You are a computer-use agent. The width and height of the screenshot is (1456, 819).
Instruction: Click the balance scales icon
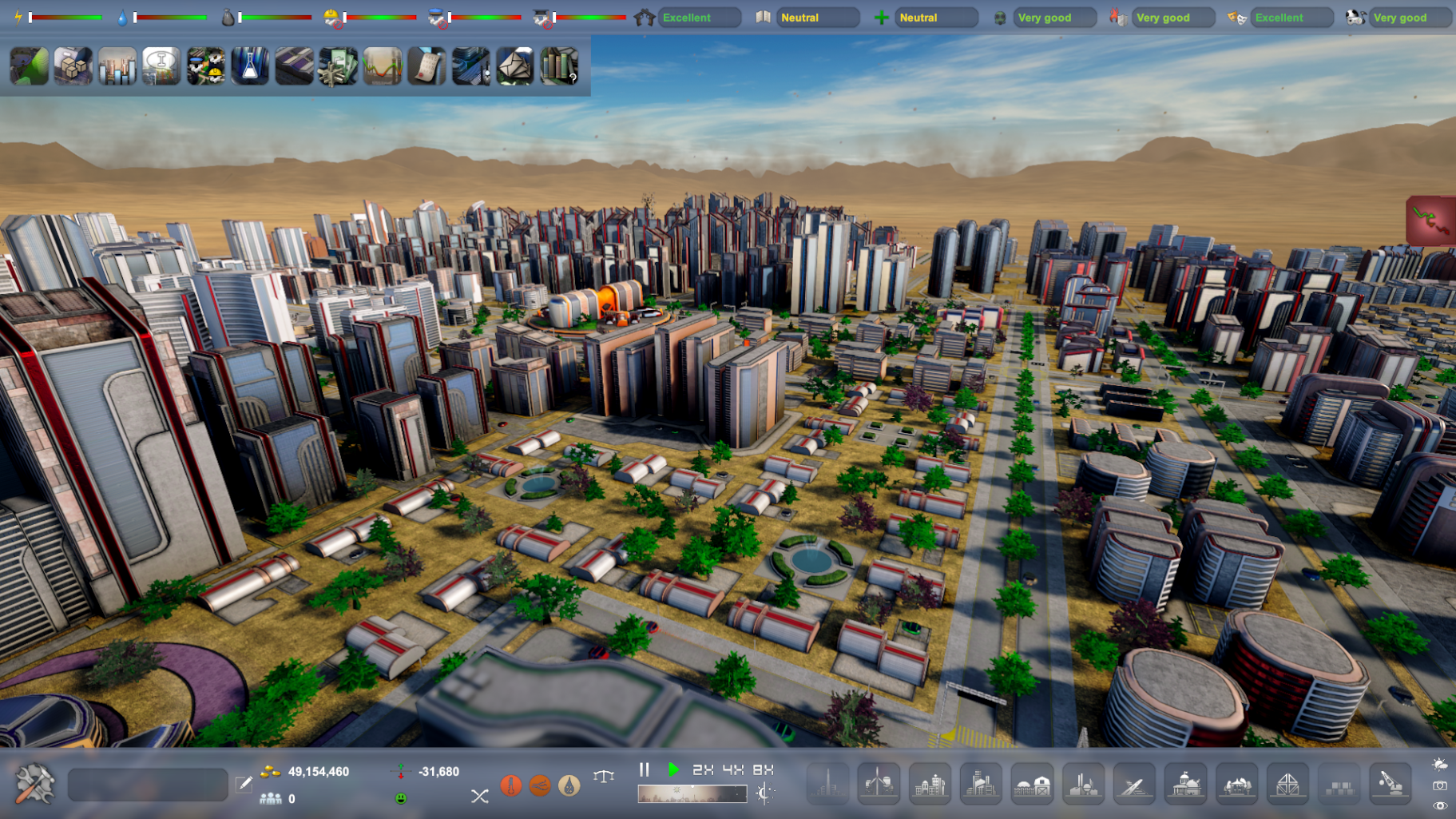point(604,776)
